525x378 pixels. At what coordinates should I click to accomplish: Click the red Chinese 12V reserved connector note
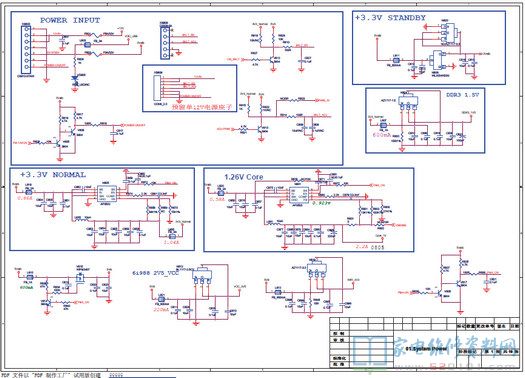tap(202, 107)
